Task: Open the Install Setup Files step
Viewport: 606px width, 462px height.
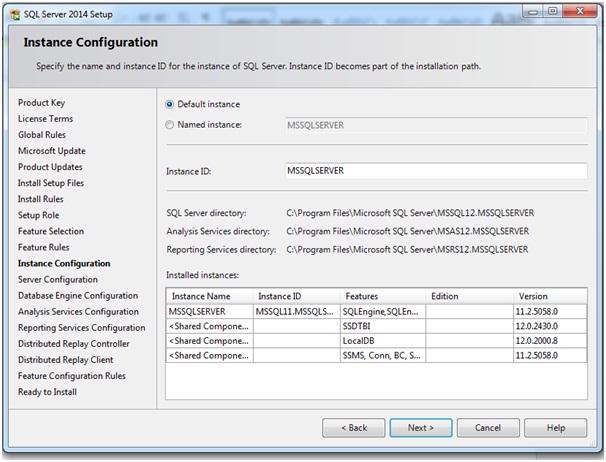Action: click(x=51, y=183)
